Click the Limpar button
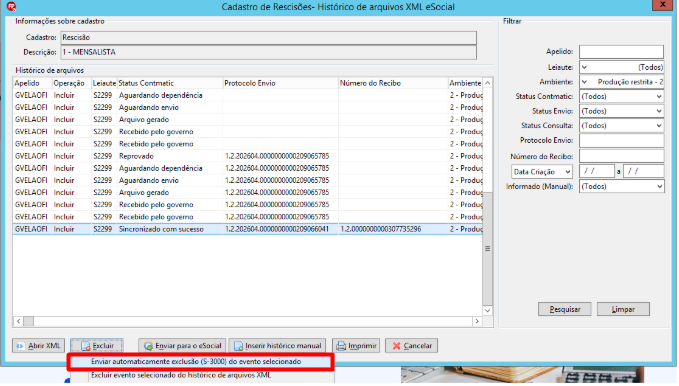Screen dimensions: 679x386 623,310
